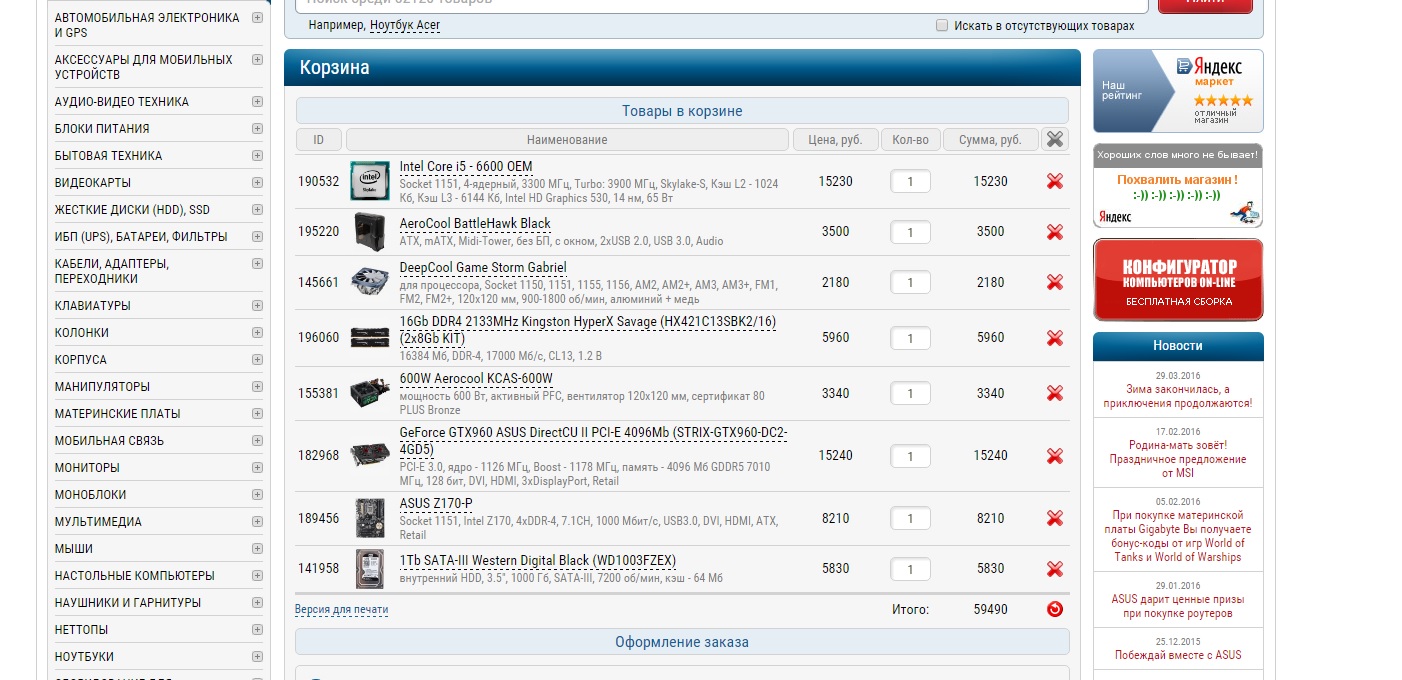Expand 'ИБП (UPS), батареи, фильтры' category
The height and width of the screenshot is (680, 1402).
(x=257, y=237)
